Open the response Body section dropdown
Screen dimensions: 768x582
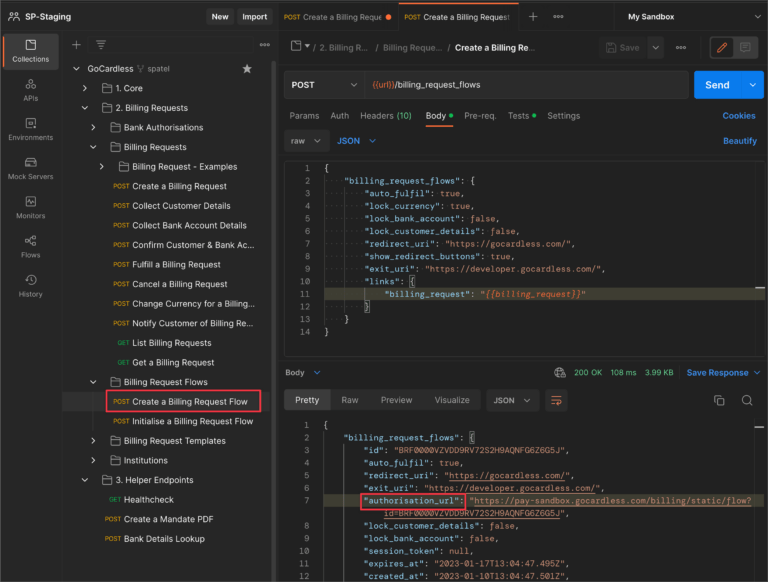coord(303,373)
